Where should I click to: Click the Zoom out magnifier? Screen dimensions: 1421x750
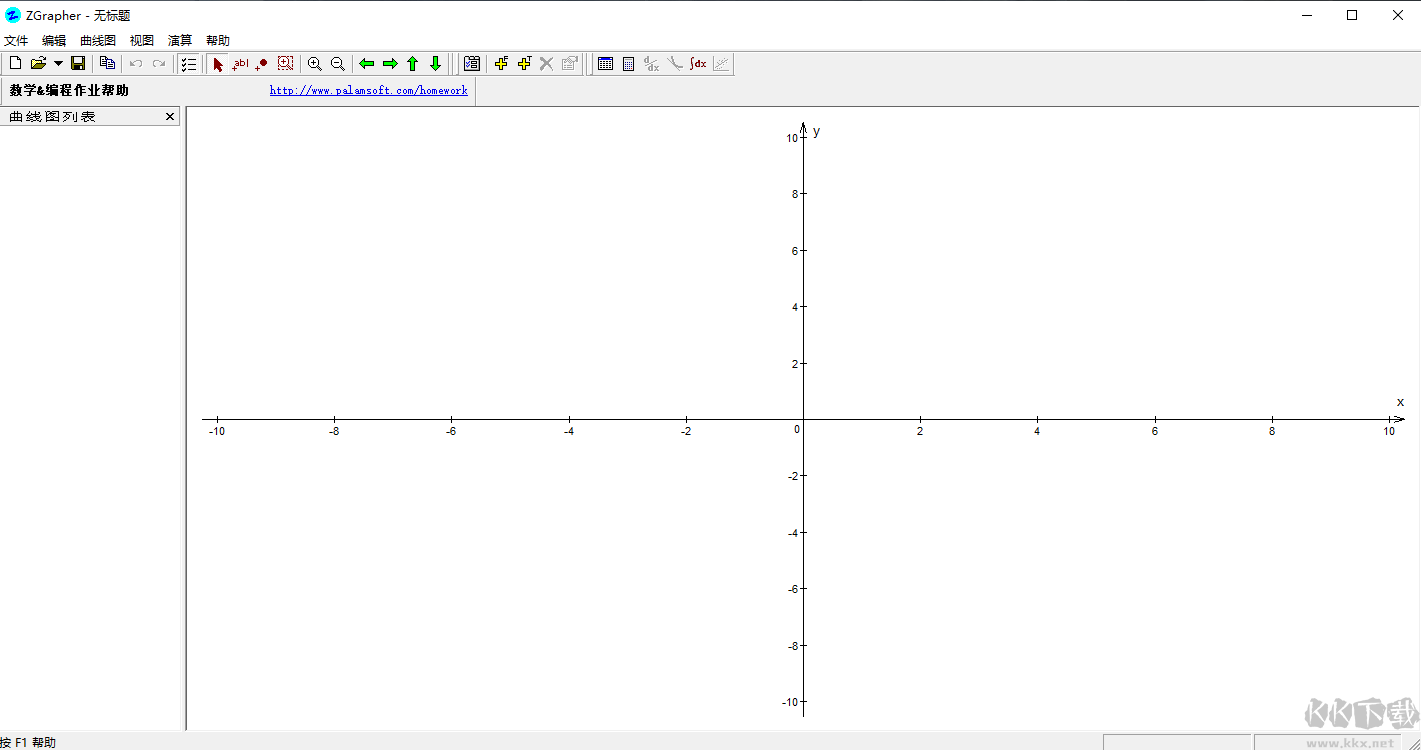click(338, 64)
